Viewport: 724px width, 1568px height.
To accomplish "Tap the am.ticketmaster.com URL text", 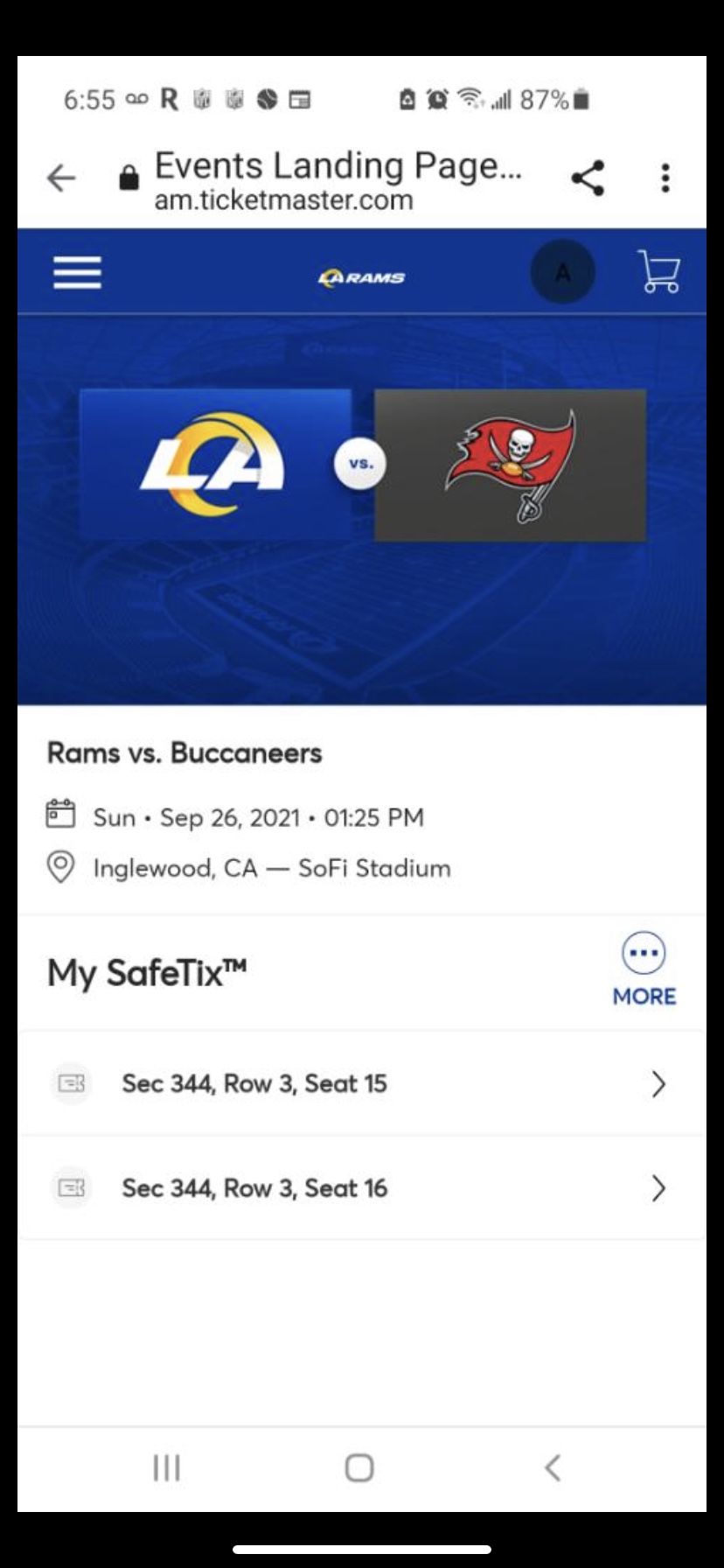I will 283,200.
